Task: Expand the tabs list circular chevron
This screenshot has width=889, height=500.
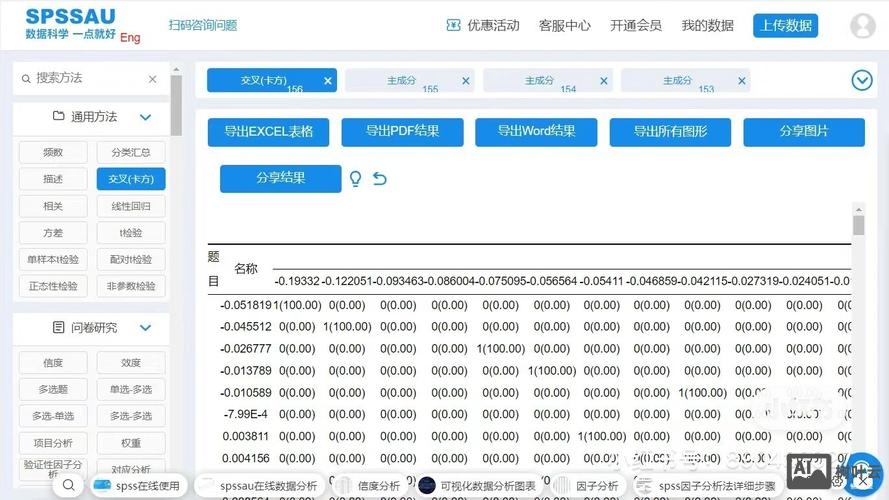Action: [862, 80]
